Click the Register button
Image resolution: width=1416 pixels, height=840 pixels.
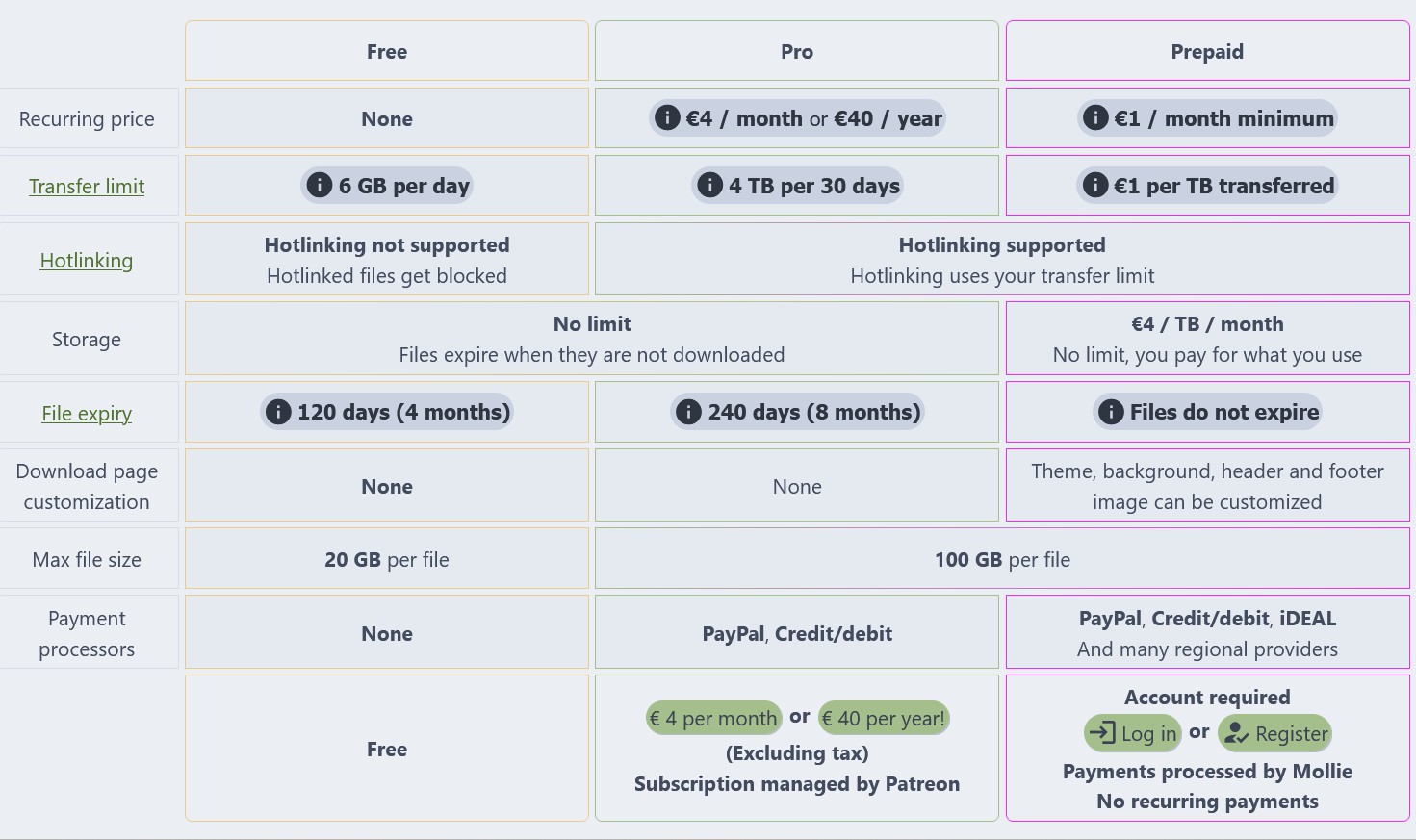click(x=1274, y=733)
